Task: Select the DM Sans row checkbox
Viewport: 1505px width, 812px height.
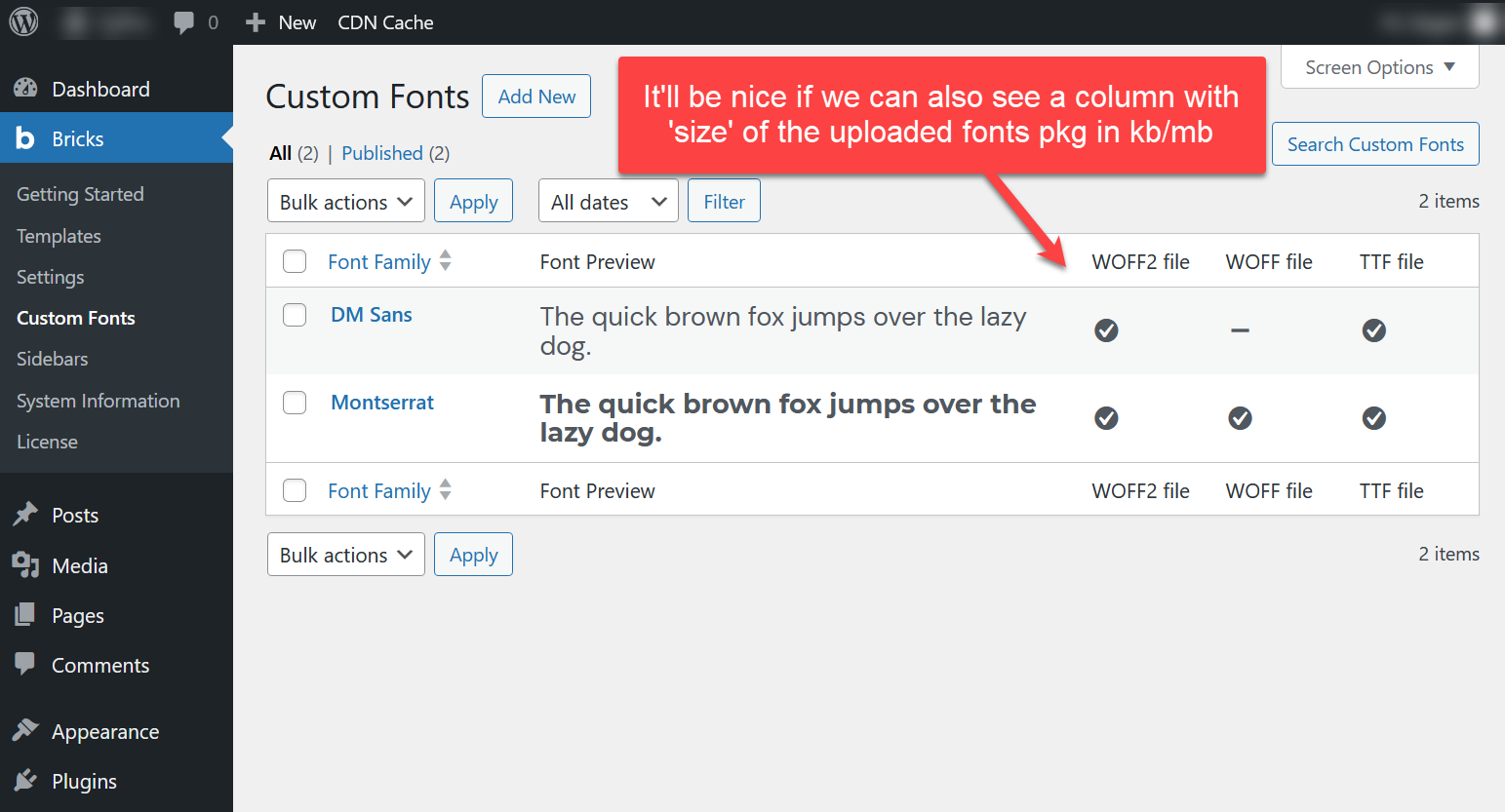Action: pyautogui.click(x=295, y=315)
